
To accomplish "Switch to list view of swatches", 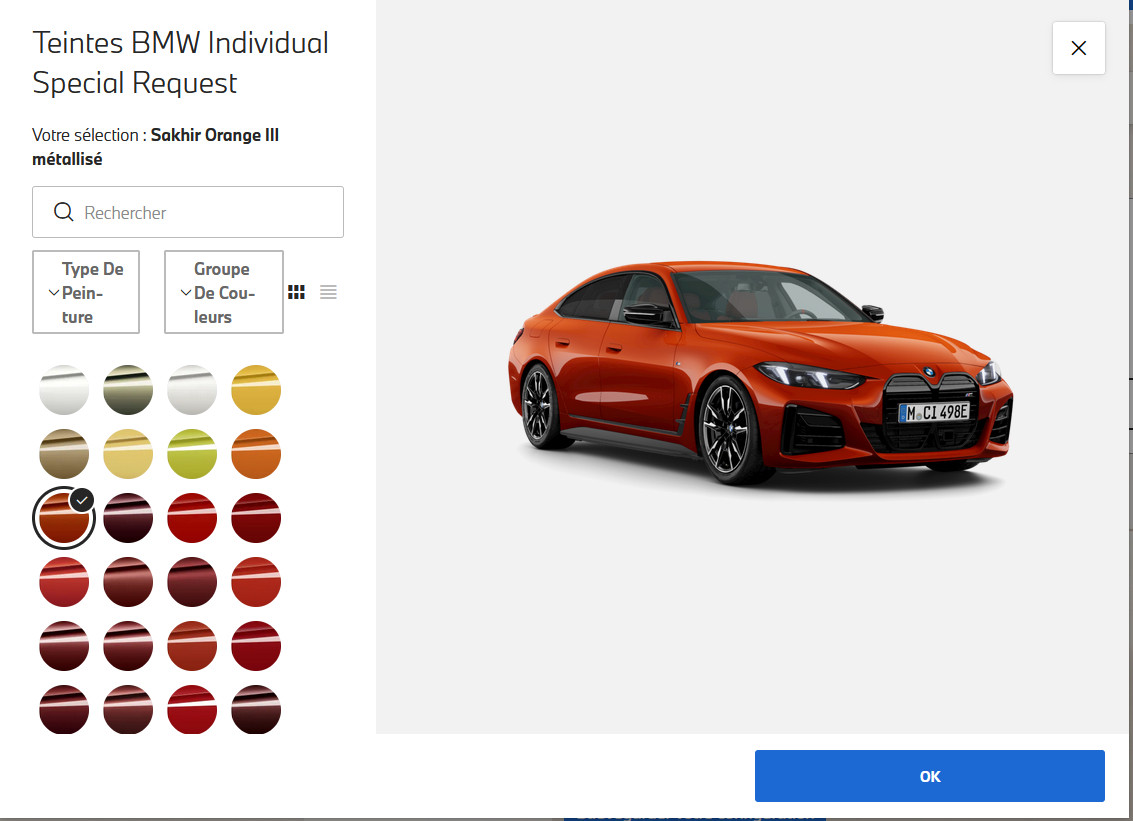I will [328, 292].
